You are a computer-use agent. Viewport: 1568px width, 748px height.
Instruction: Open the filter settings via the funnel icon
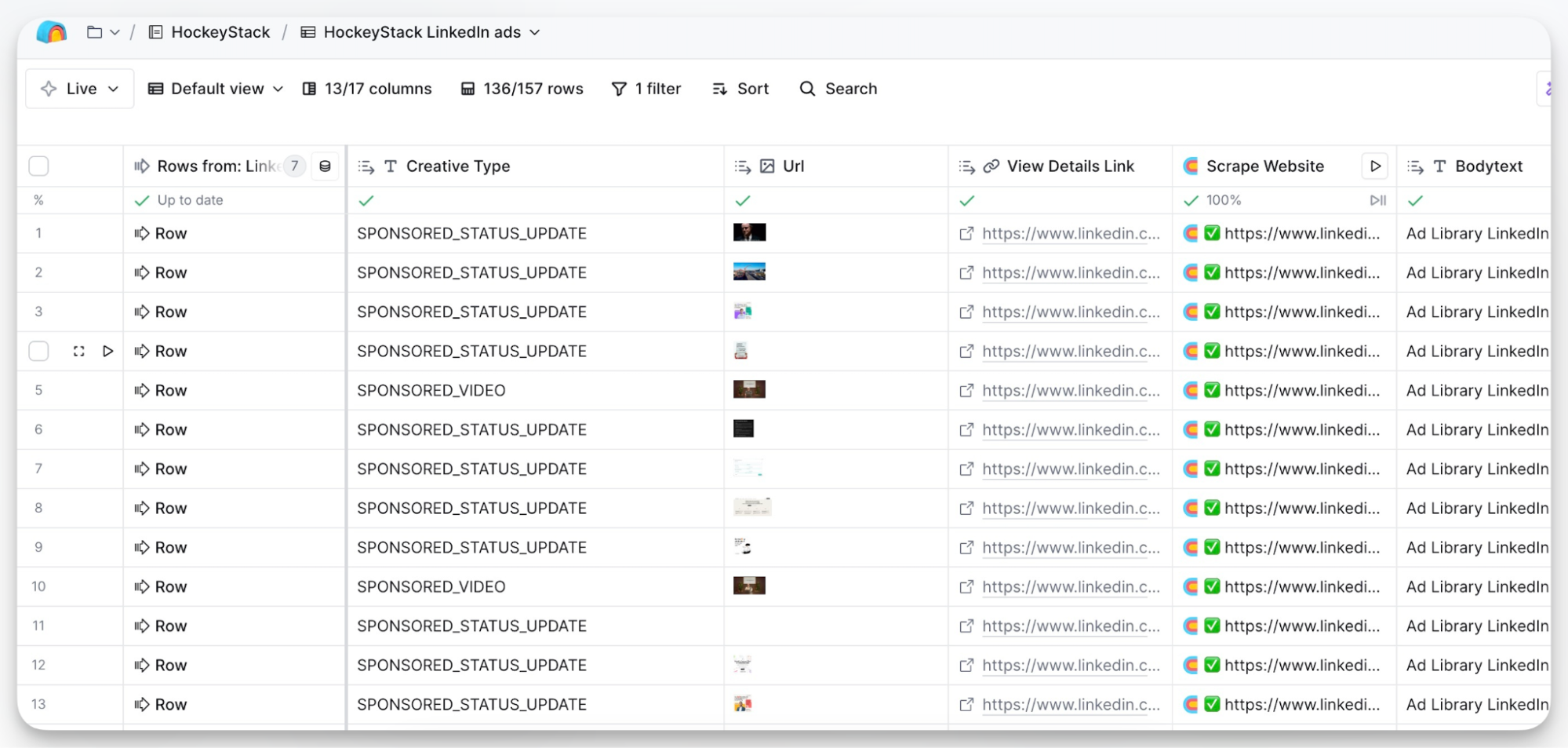[619, 89]
